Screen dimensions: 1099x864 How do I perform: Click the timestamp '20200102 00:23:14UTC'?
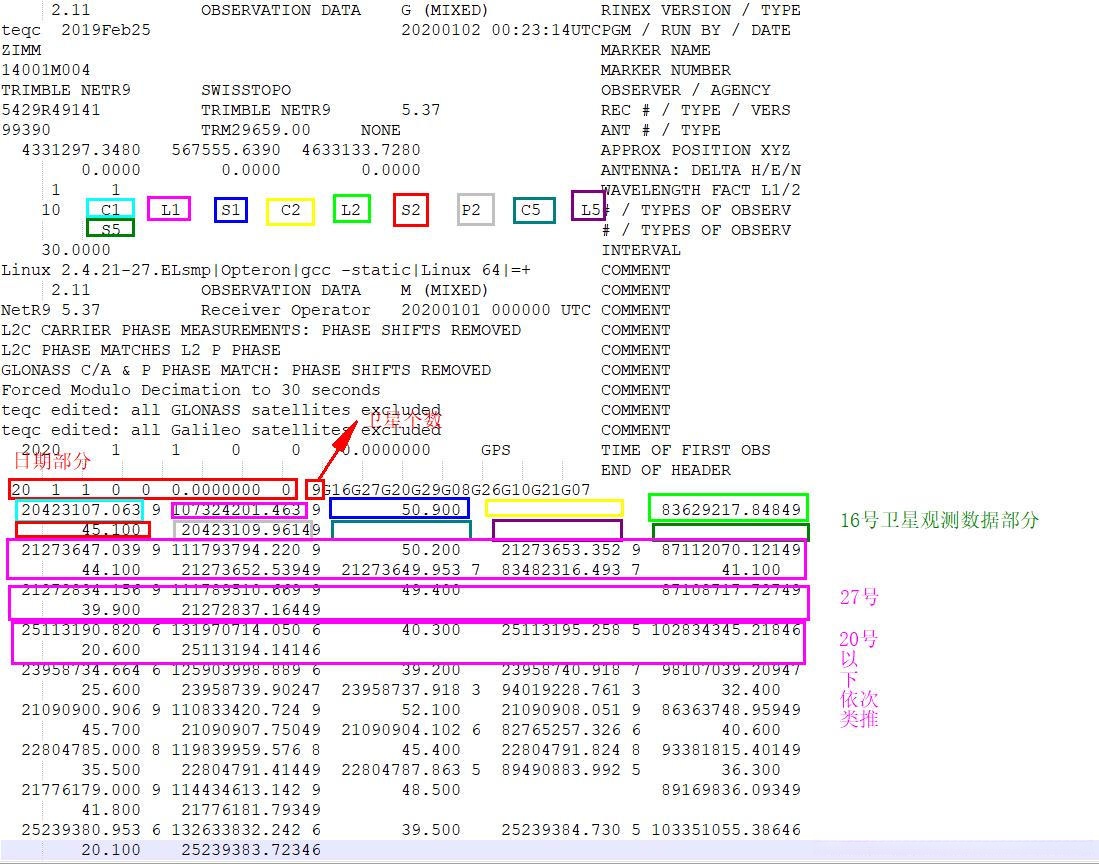coord(500,30)
